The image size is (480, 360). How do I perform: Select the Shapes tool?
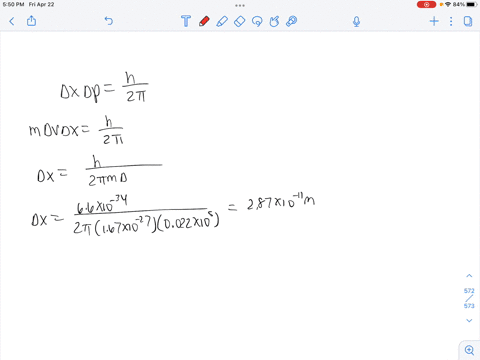(x=274, y=21)
